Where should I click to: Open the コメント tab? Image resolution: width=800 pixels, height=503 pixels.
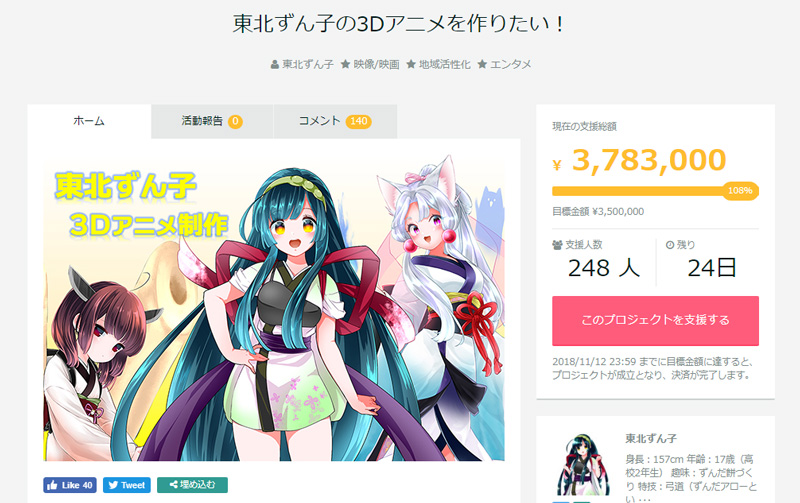[335, 121]
